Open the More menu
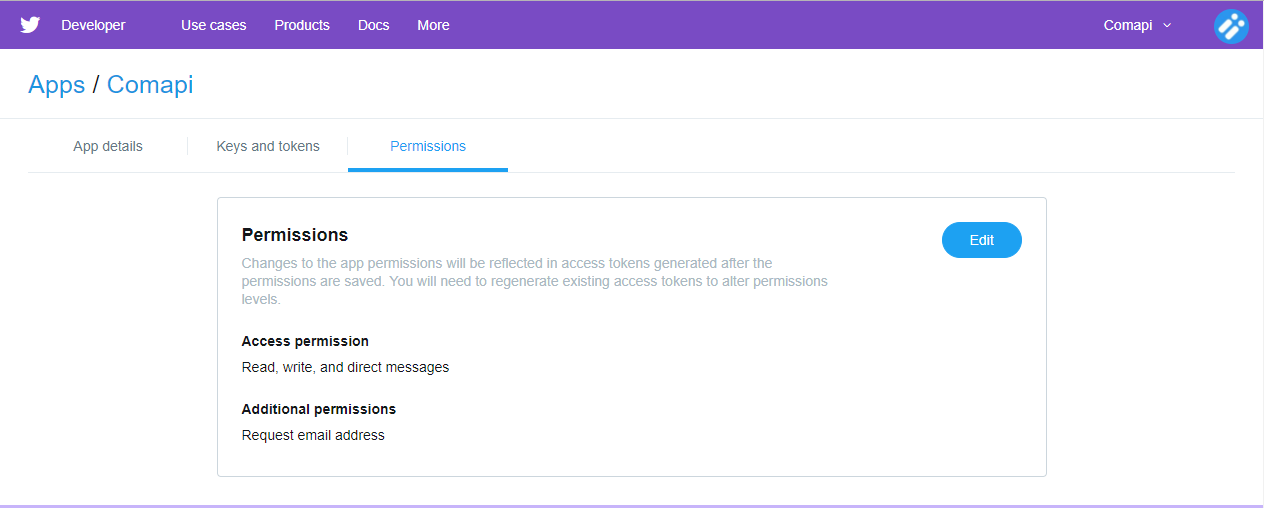This screenshot has height=508, width=1264. (x=433, y=25)
